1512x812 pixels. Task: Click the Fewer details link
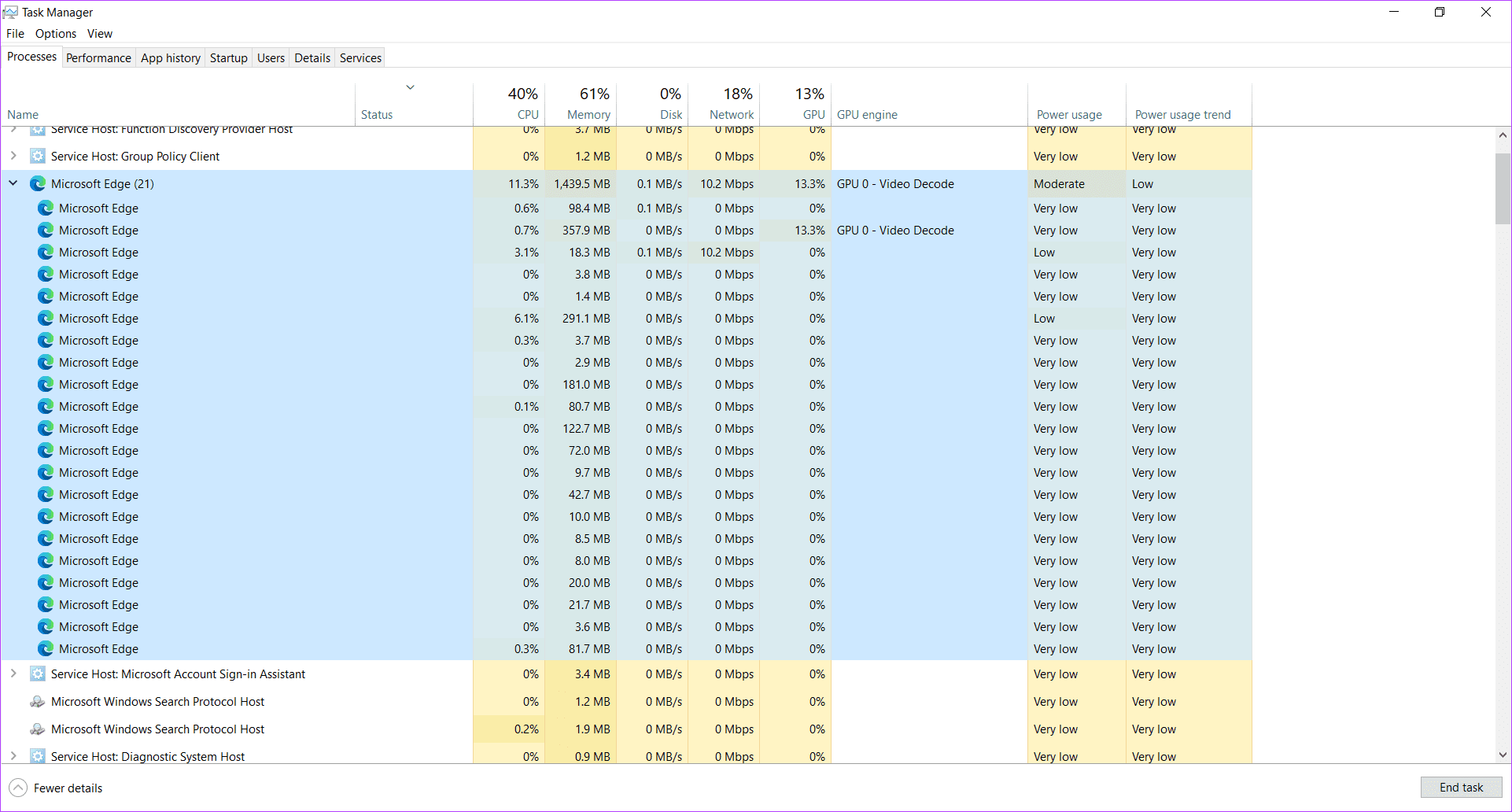tap(68, 788)
